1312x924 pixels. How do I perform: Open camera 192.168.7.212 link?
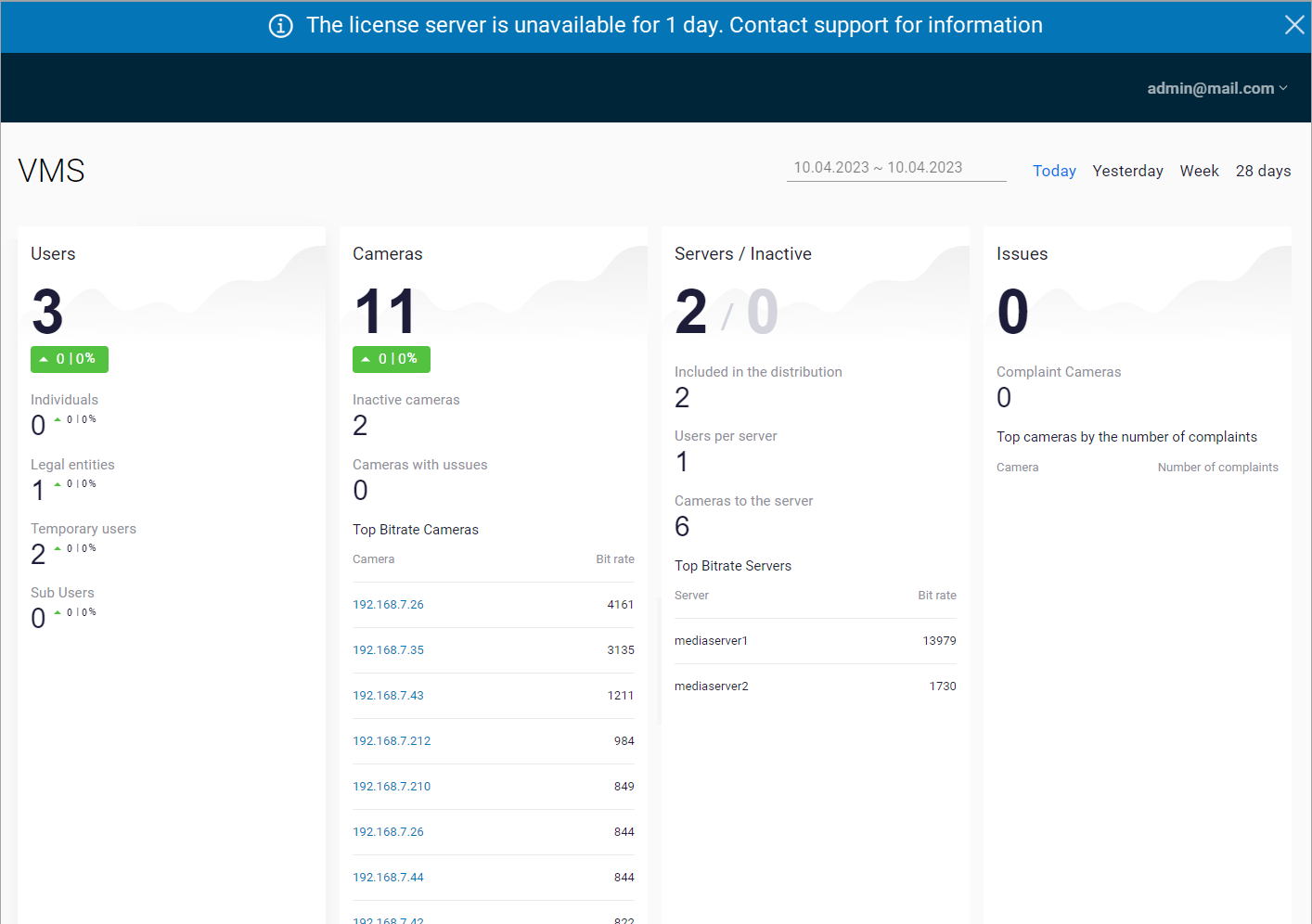(392, 741)
